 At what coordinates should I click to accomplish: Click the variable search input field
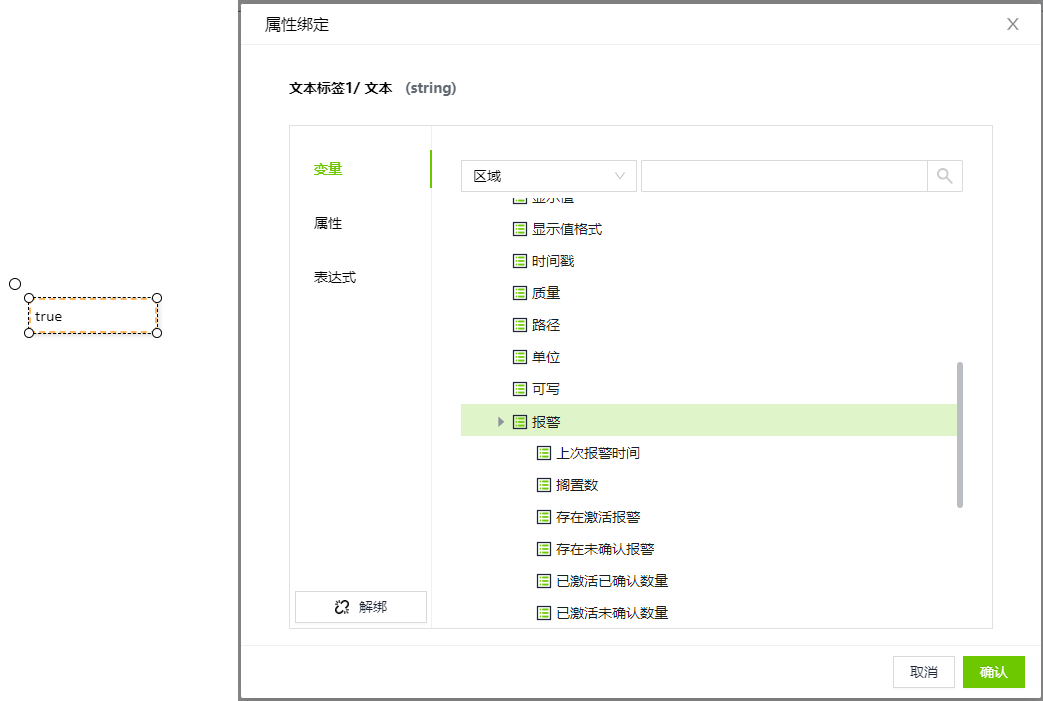[x=784, y=176]
